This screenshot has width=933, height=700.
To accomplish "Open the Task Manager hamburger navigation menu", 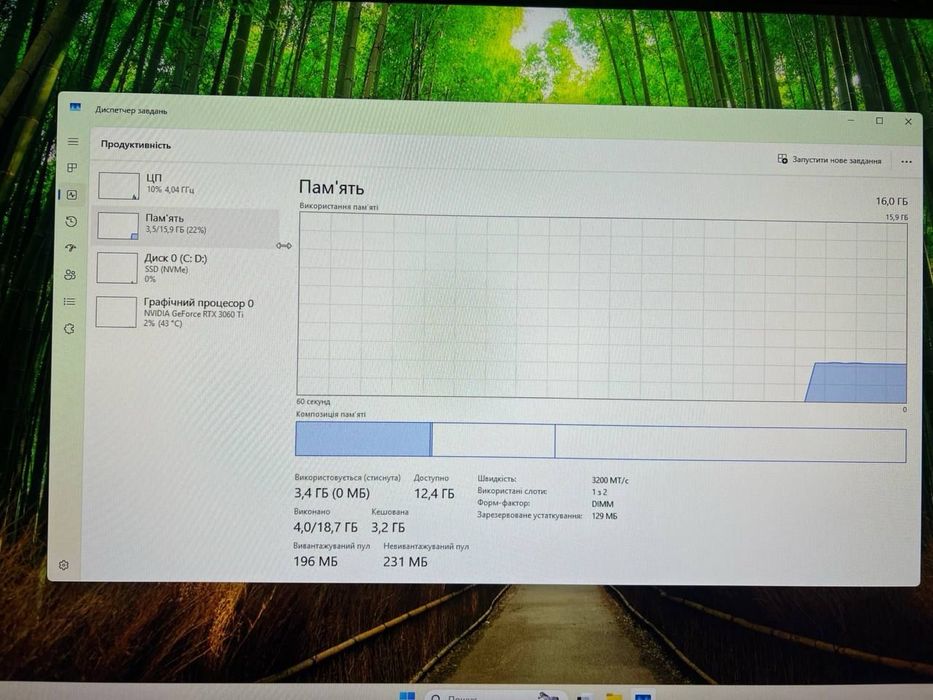I will [x=73, y=142].
